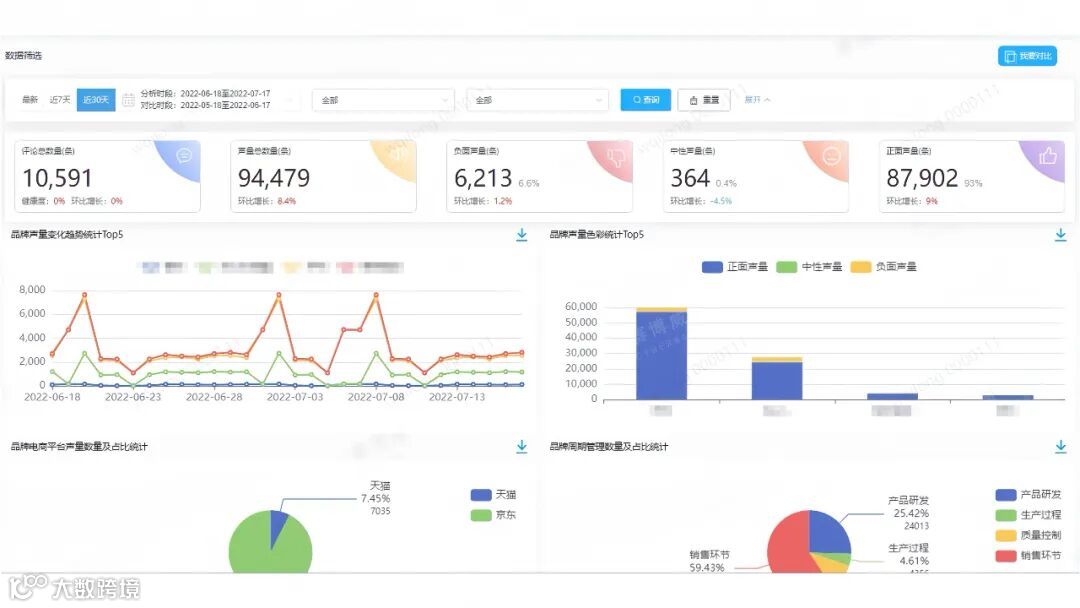Click the 8.4% growth figure
1080x608 pixels.
click(287, 201)
